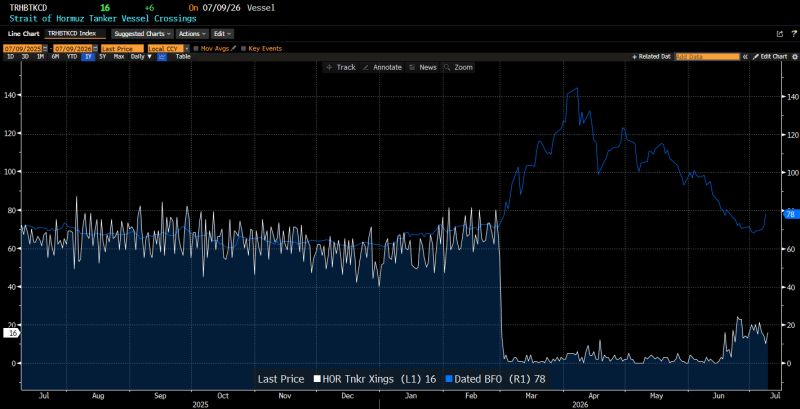
Task: Click the orange Add Data input field
Action: pos(707,57)
